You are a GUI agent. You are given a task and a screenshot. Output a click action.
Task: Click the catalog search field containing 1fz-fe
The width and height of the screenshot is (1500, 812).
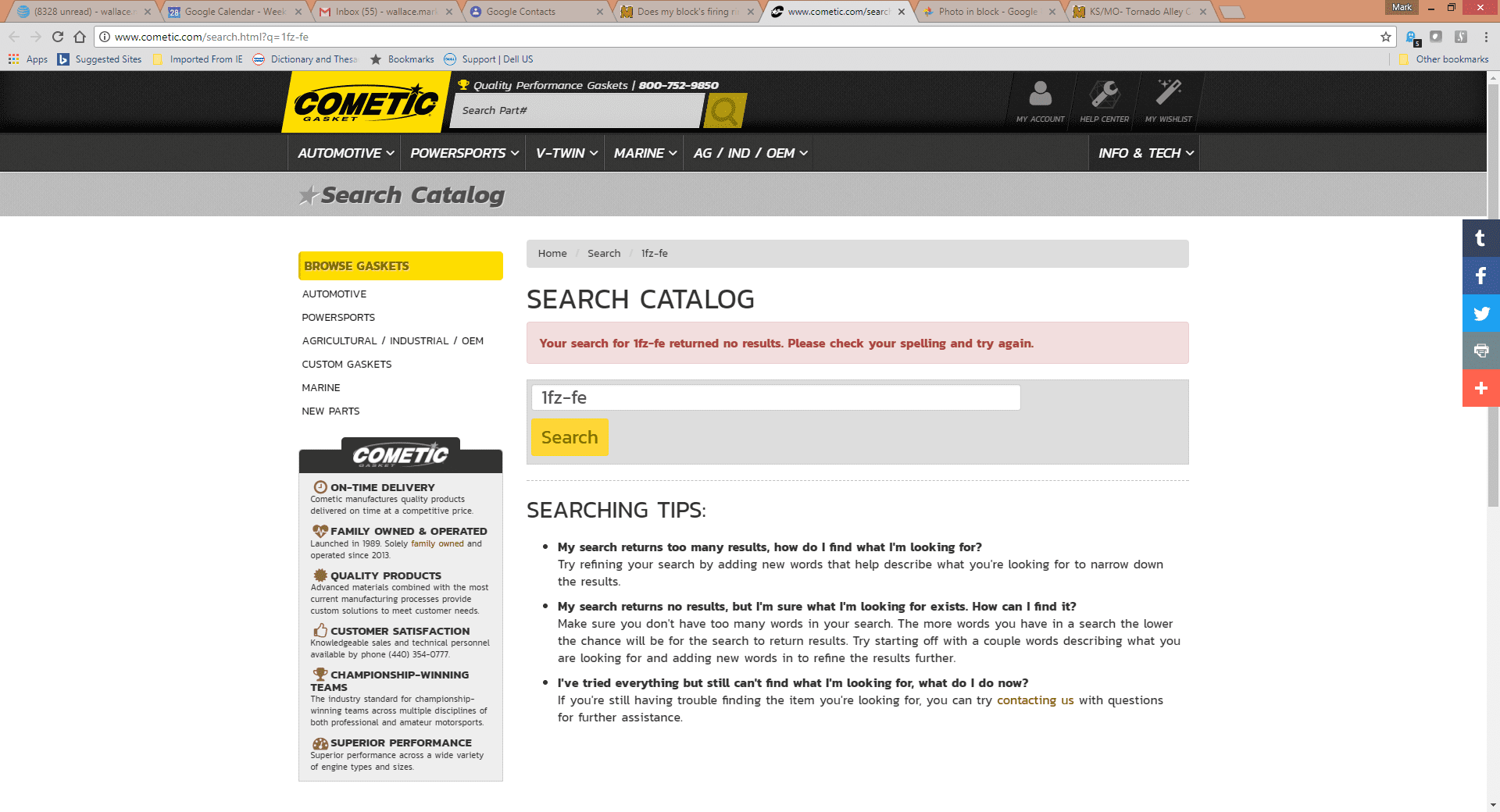776,397
